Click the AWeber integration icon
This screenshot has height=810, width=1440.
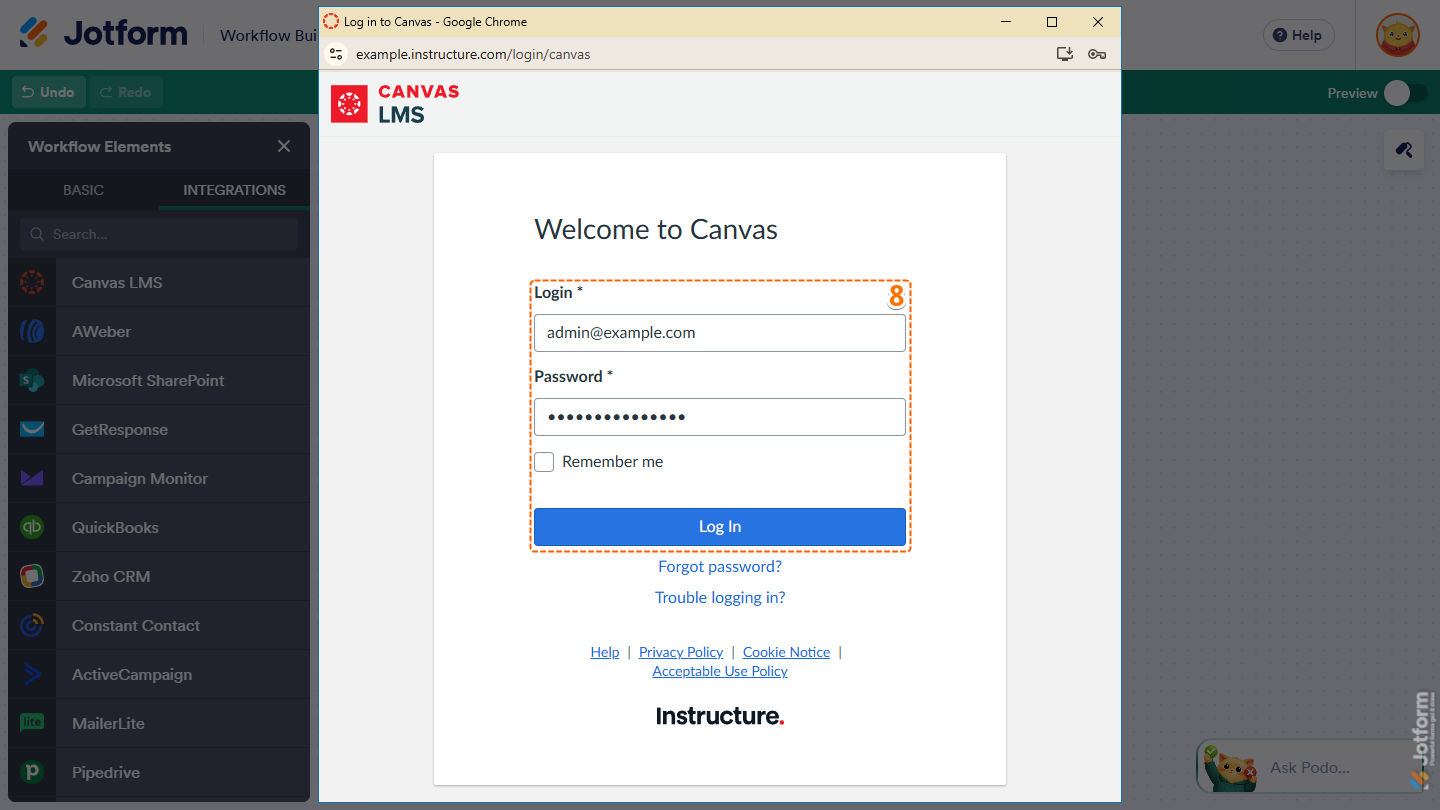(32, 332)
